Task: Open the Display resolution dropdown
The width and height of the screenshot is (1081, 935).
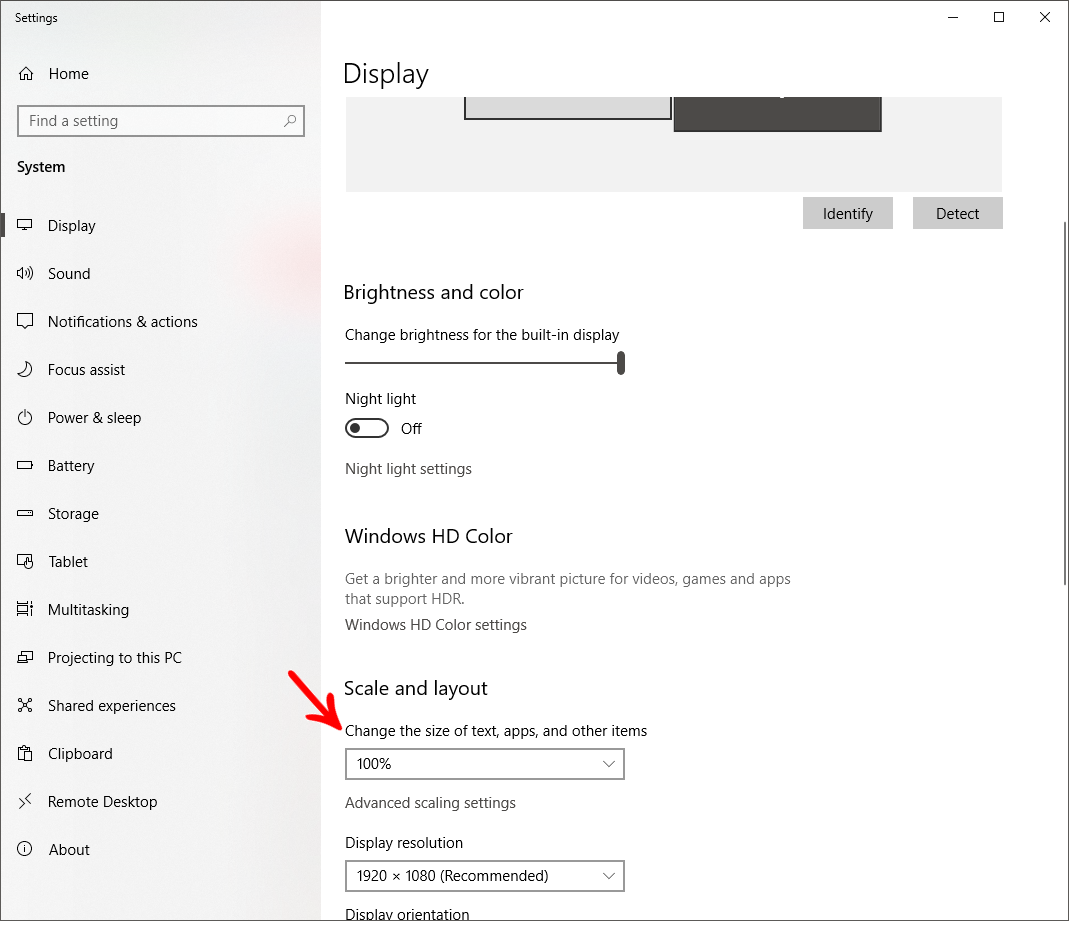Action: pos(485,876)
